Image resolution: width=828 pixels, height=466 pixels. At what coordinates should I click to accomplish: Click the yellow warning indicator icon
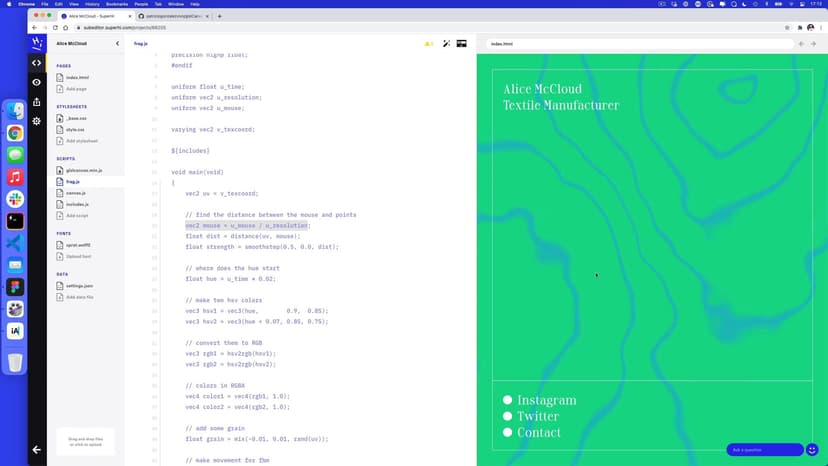click(428, 44)
